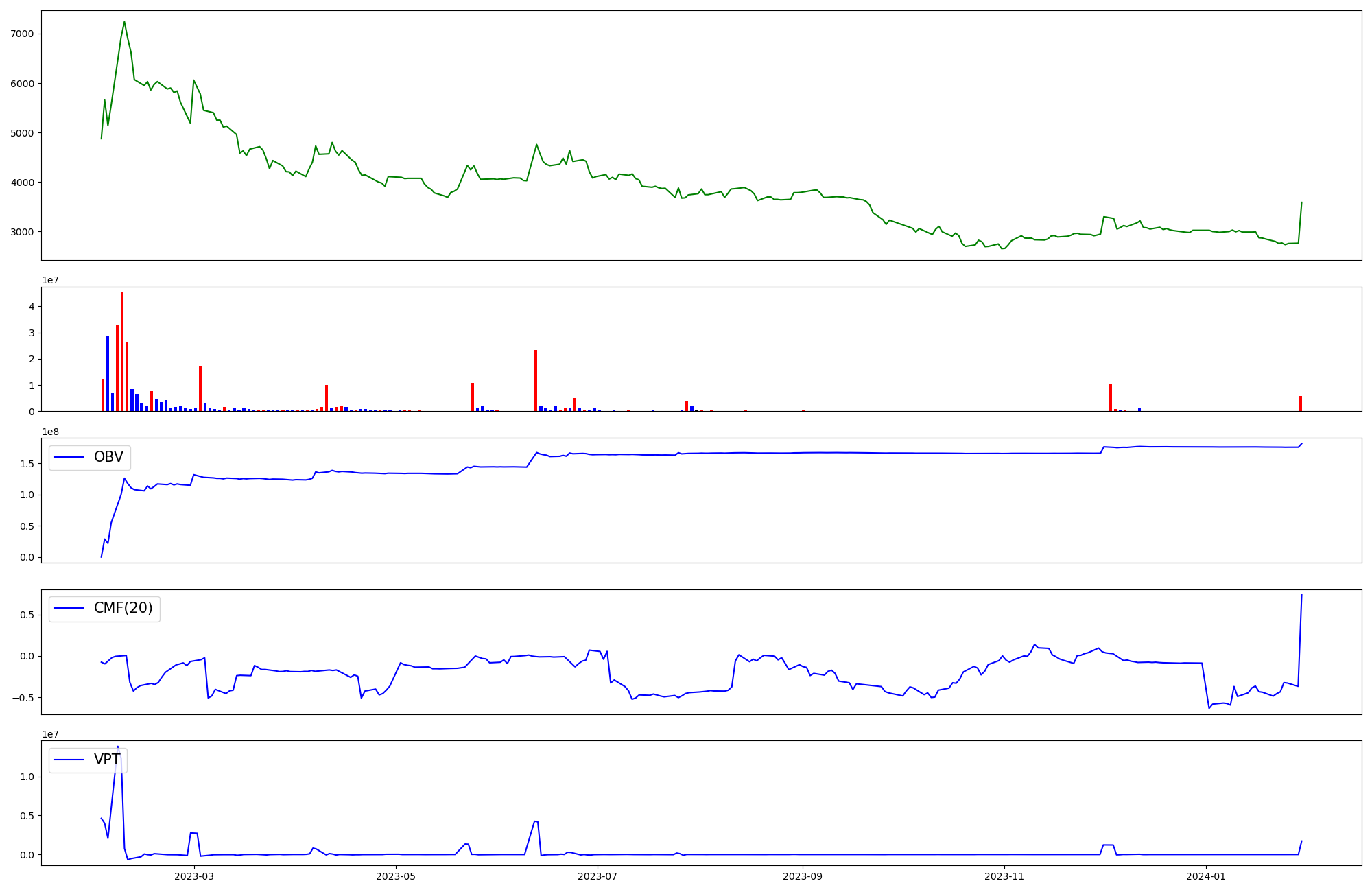
Task: Click the OBV legend label
Action: coord(108,458)
